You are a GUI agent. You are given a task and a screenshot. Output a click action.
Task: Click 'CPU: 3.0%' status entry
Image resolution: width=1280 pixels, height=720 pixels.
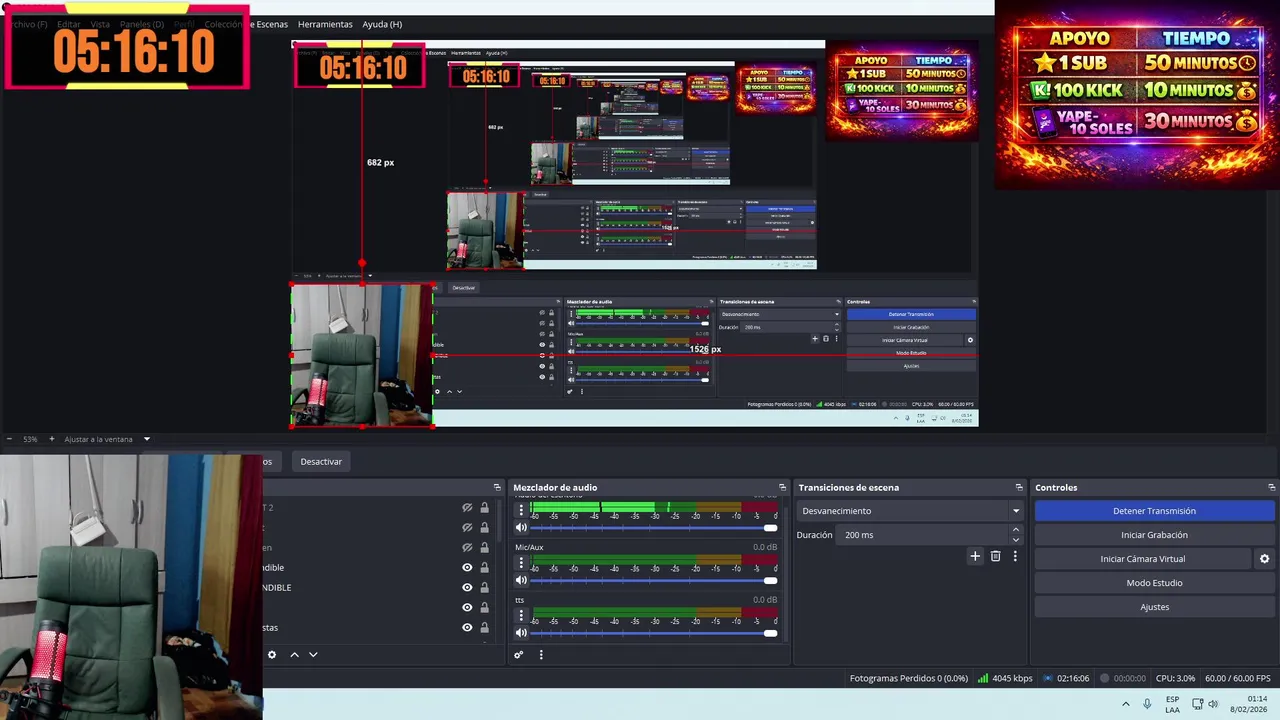[x=1175, y=678]
